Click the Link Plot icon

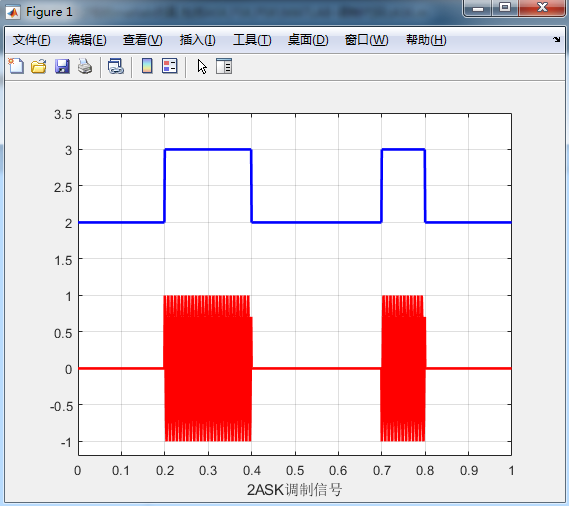tap(116, 66)
